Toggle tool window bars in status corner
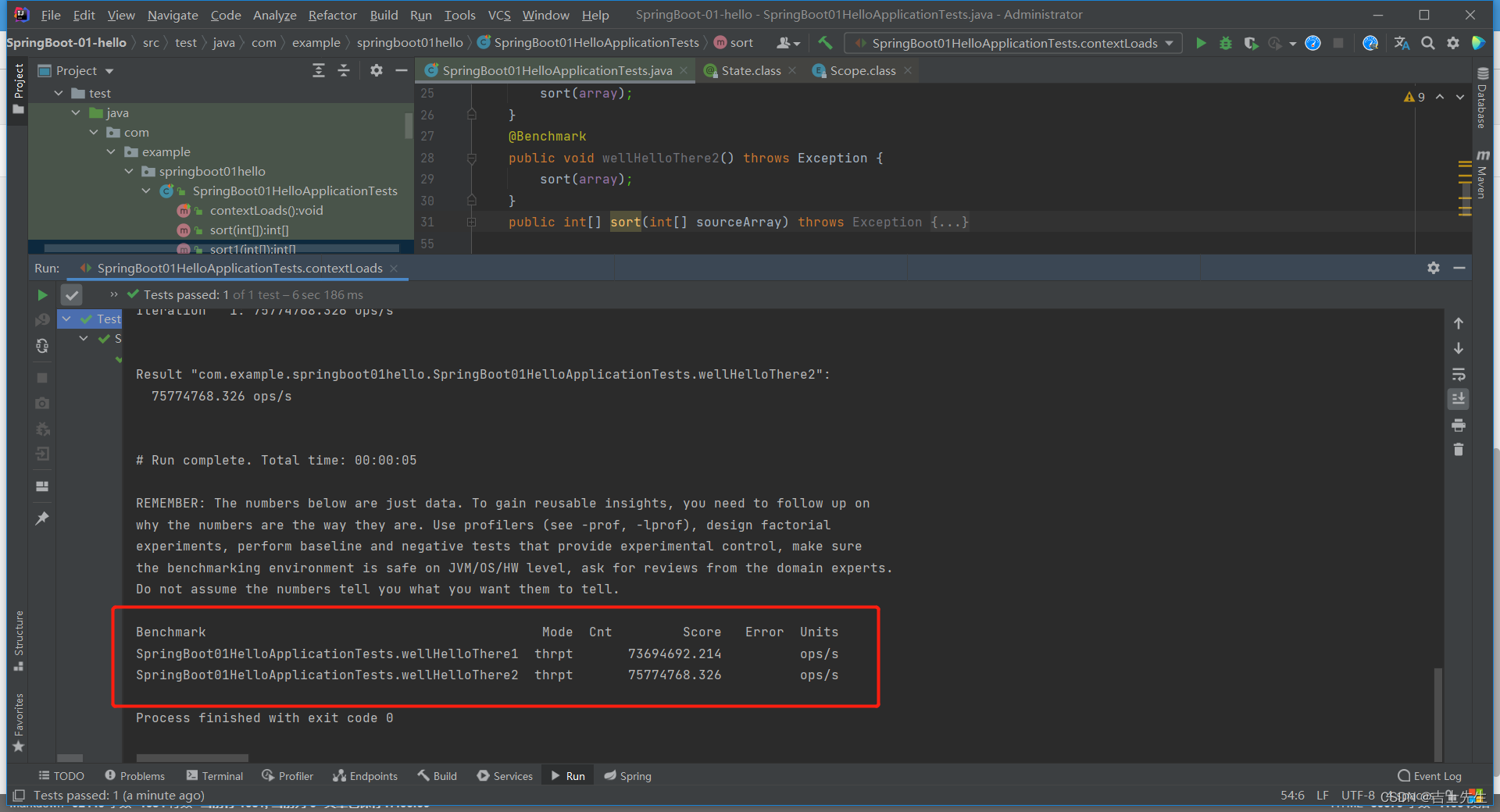The height and width of the screenshot is (812, 1500). pos(19,795)
